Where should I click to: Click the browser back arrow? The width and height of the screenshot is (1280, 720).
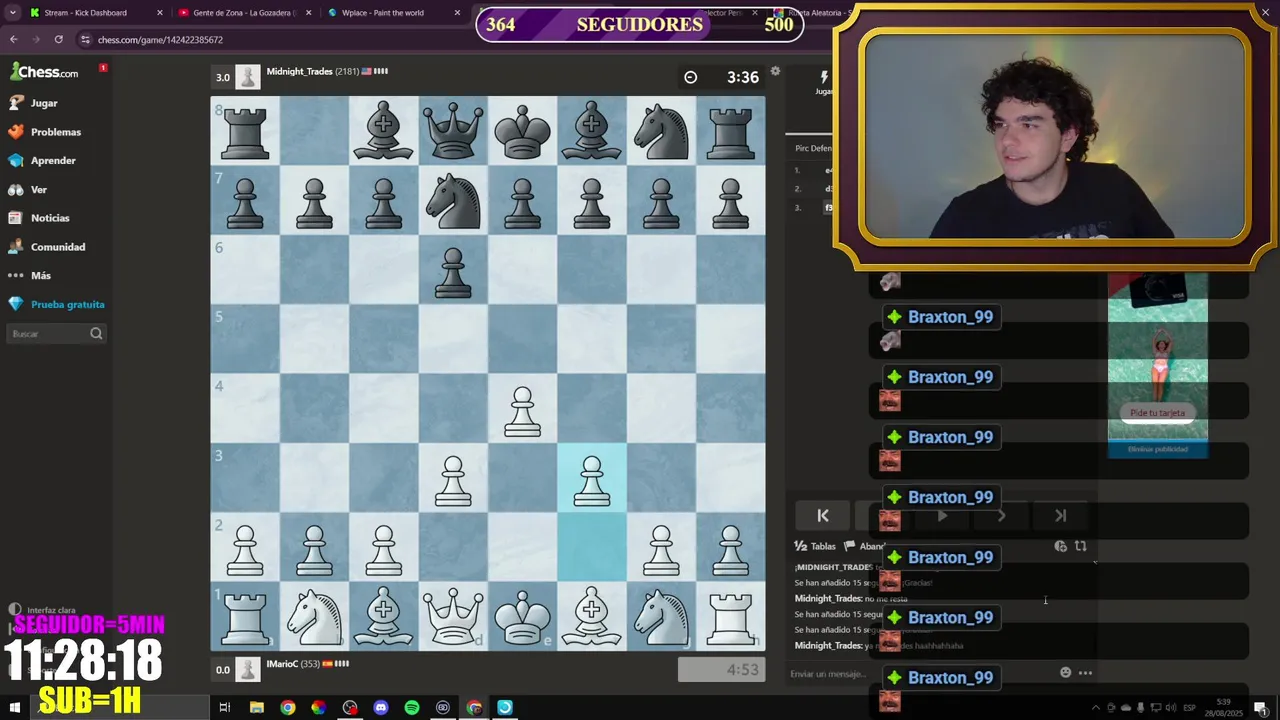click(13, 39)
